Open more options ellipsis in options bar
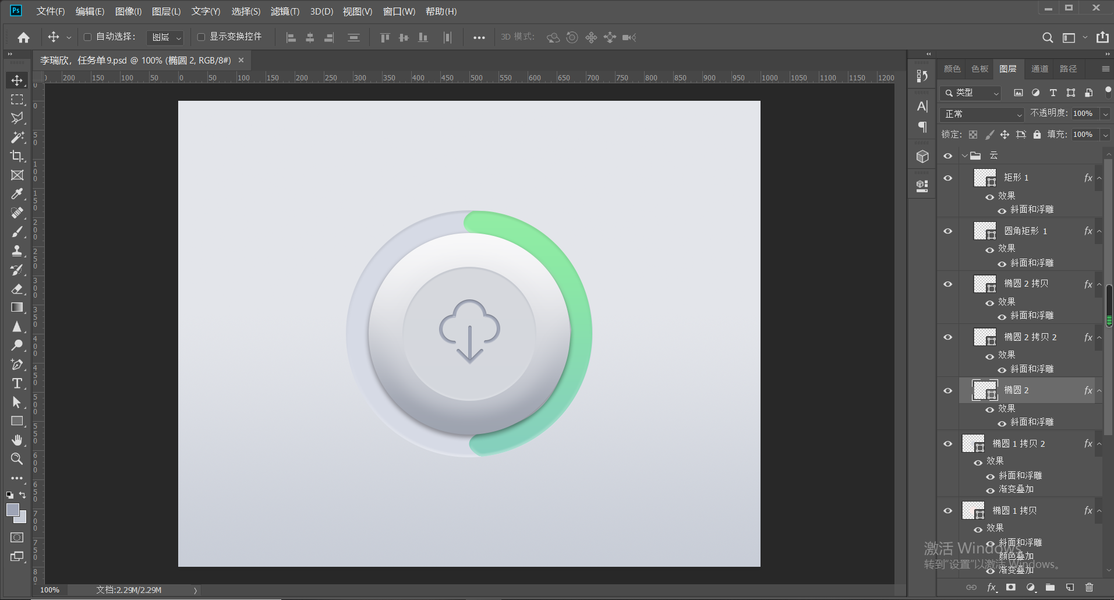 [x=479, y=38]
